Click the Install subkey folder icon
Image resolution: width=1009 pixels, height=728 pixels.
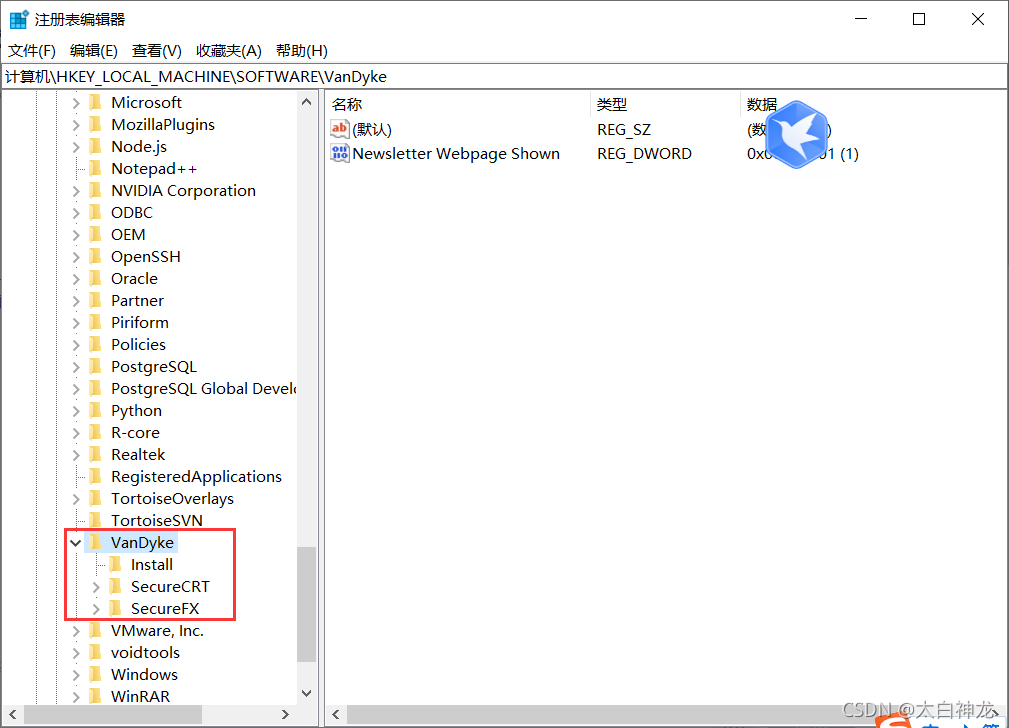pyautogui.click(x=116, y=565)
